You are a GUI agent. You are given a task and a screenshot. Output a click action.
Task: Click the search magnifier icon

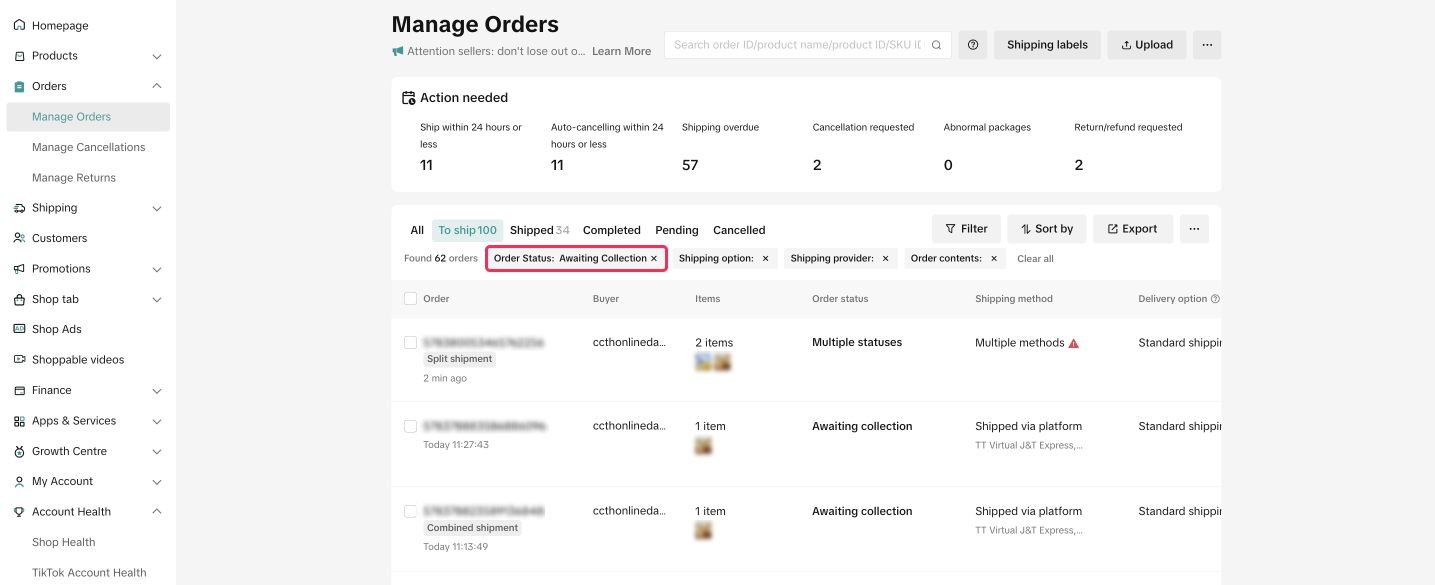pyautogui.click(x=936, y=45)
